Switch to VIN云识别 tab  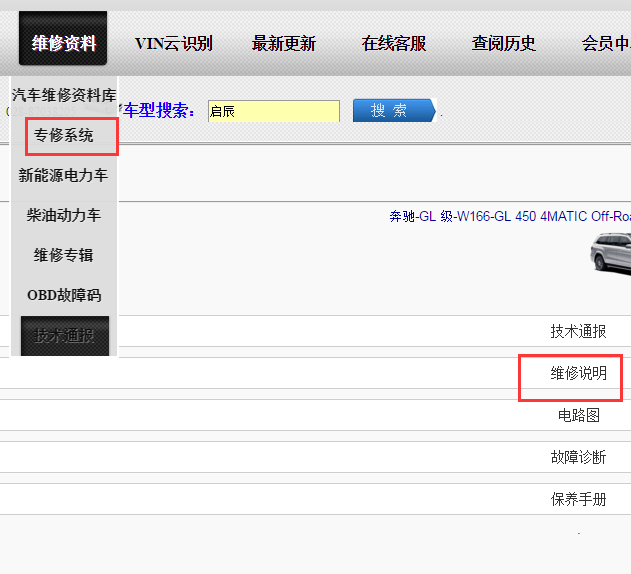[x=173, y=43]
